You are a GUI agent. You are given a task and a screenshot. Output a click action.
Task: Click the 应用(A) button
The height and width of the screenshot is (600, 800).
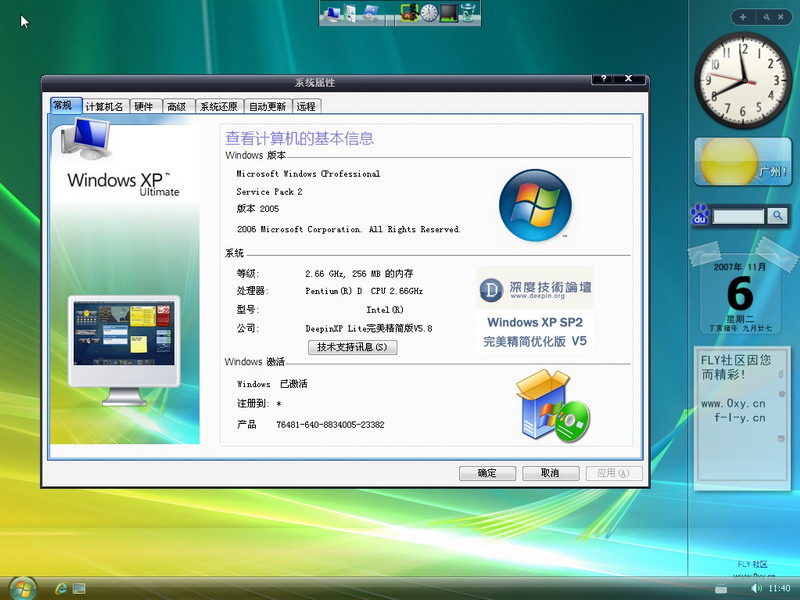(x=613, y=473)
